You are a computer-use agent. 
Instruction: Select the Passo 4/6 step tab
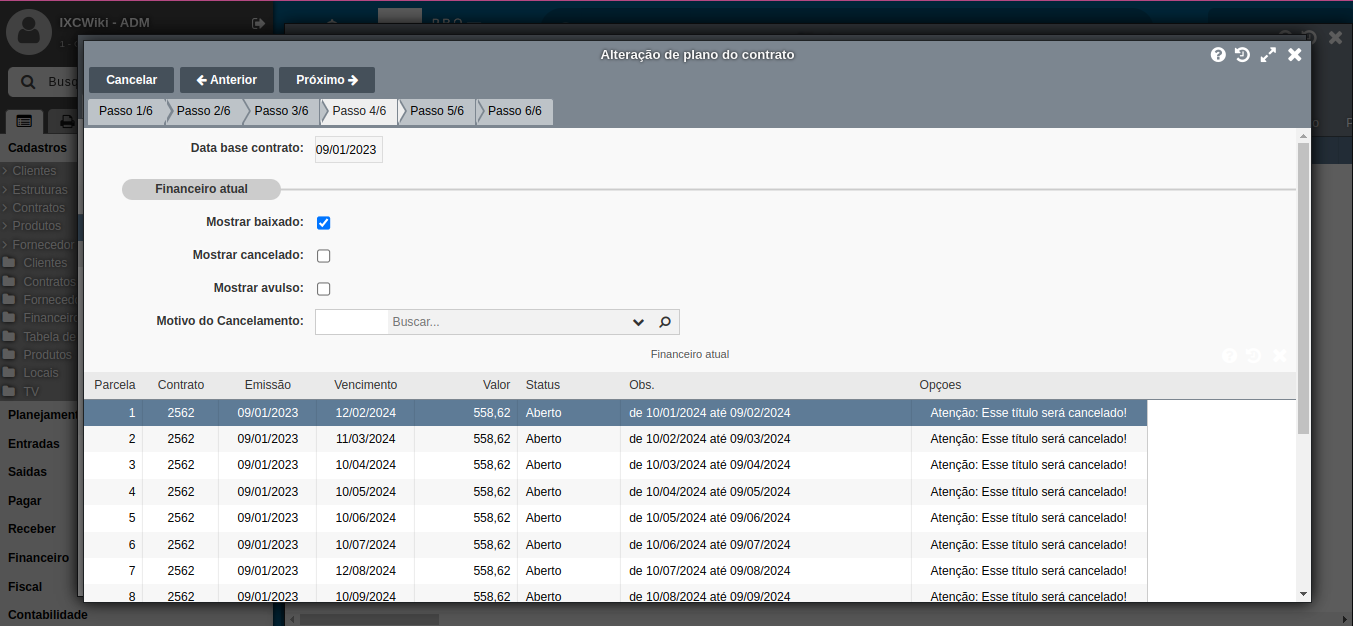359,111
